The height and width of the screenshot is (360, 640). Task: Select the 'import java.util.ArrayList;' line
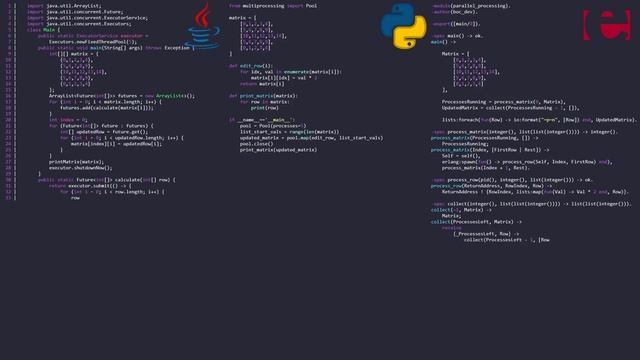coord(64,6)
